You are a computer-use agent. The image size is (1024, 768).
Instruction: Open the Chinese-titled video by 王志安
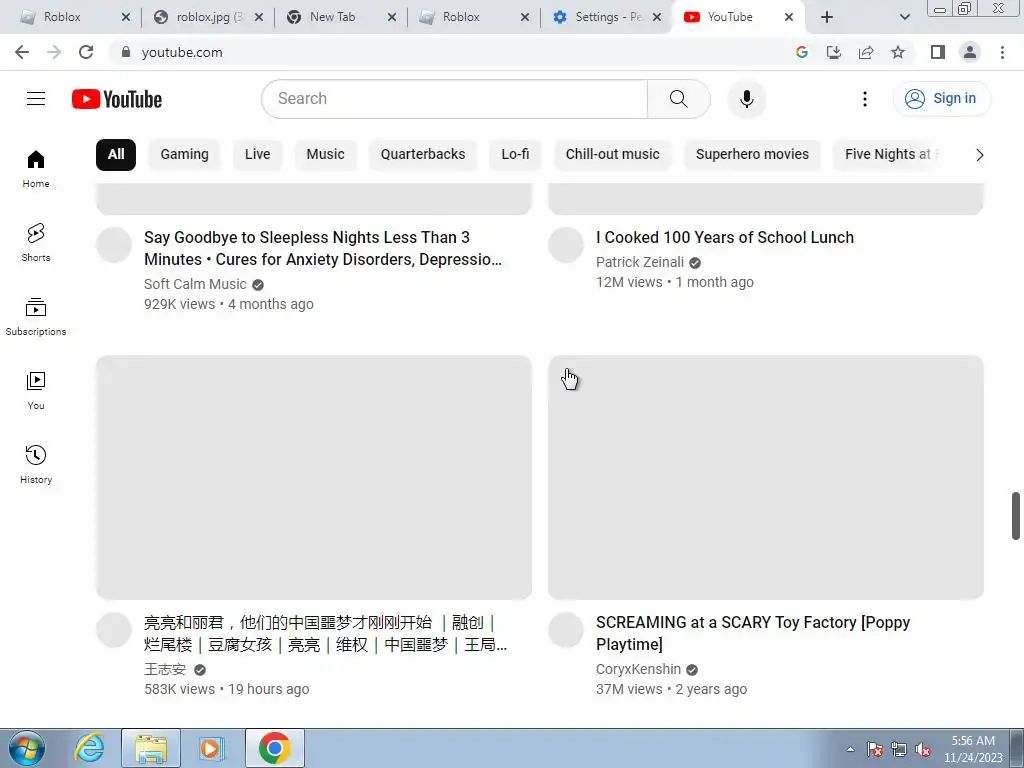click(325, 633)
